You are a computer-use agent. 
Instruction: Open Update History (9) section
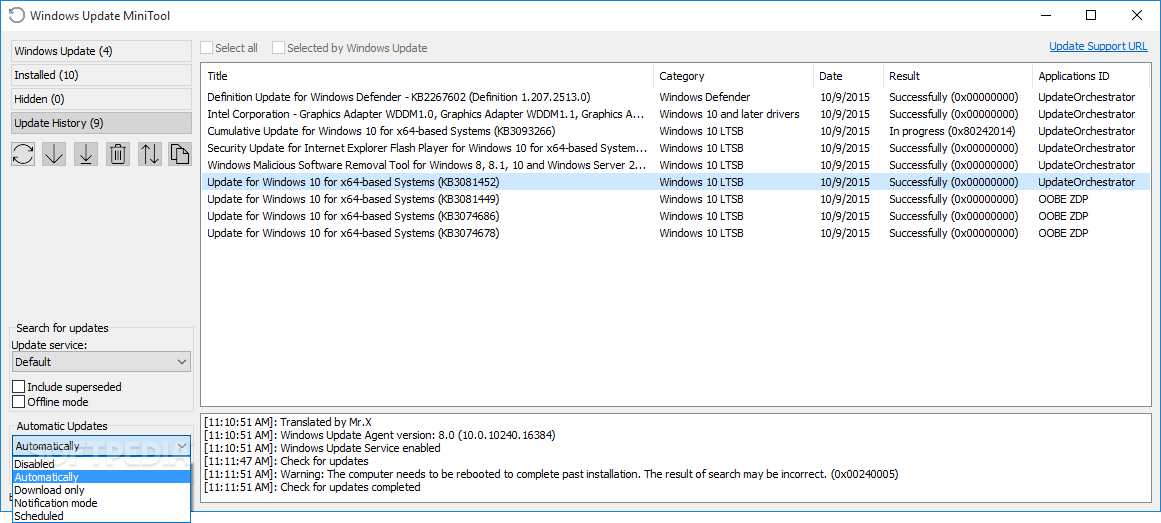coord(101,122)
